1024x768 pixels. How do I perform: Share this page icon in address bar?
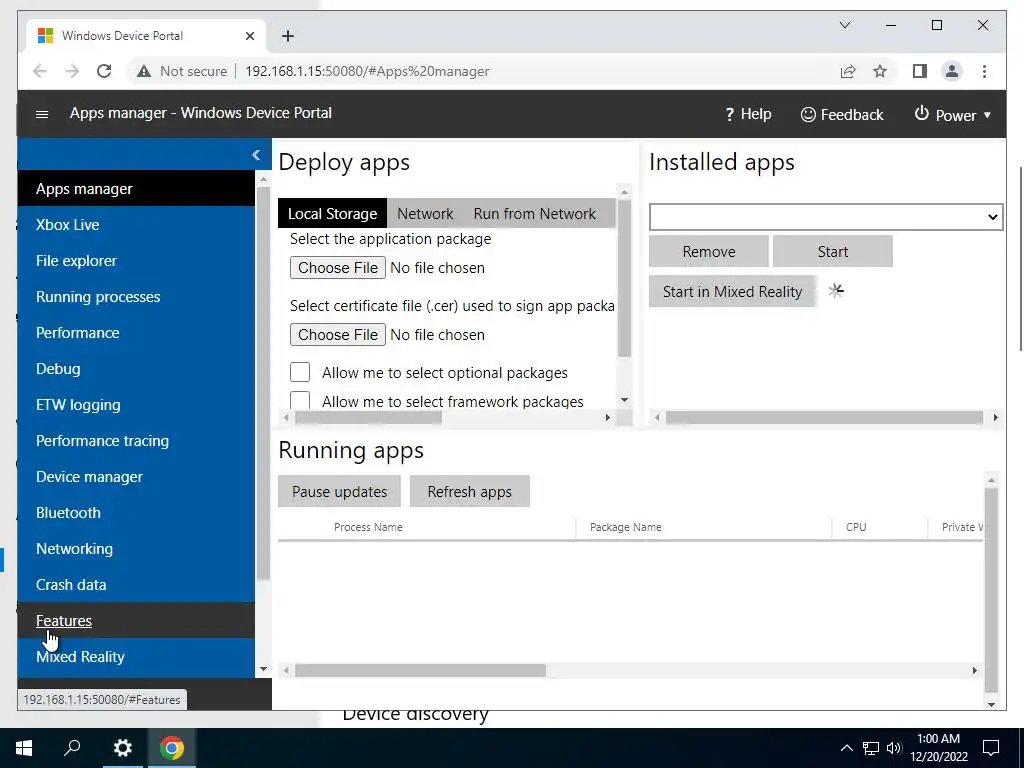(x=848, y=71)
